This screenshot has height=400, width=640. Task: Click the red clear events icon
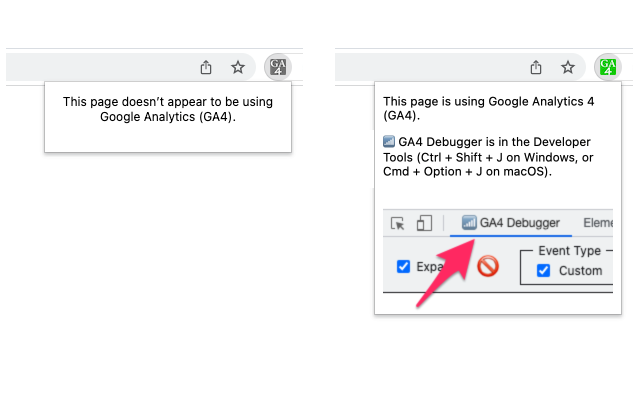[x=488, y=266]
